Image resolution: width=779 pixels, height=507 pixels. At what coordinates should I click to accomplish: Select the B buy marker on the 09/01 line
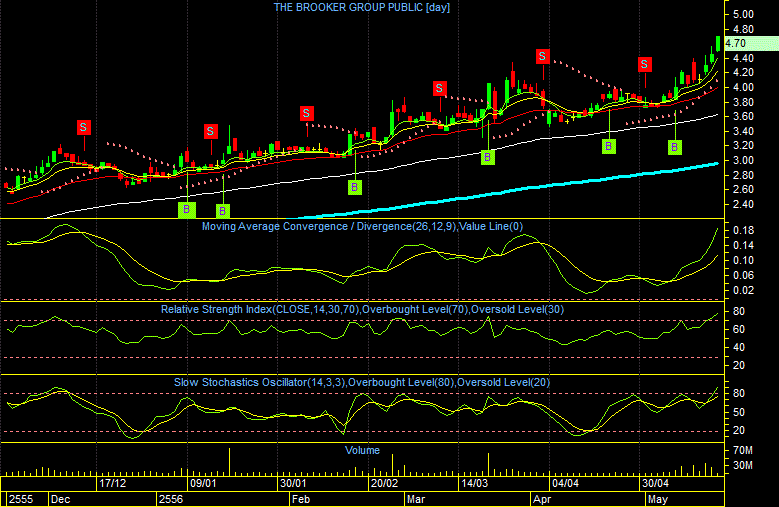pos(187,210)
